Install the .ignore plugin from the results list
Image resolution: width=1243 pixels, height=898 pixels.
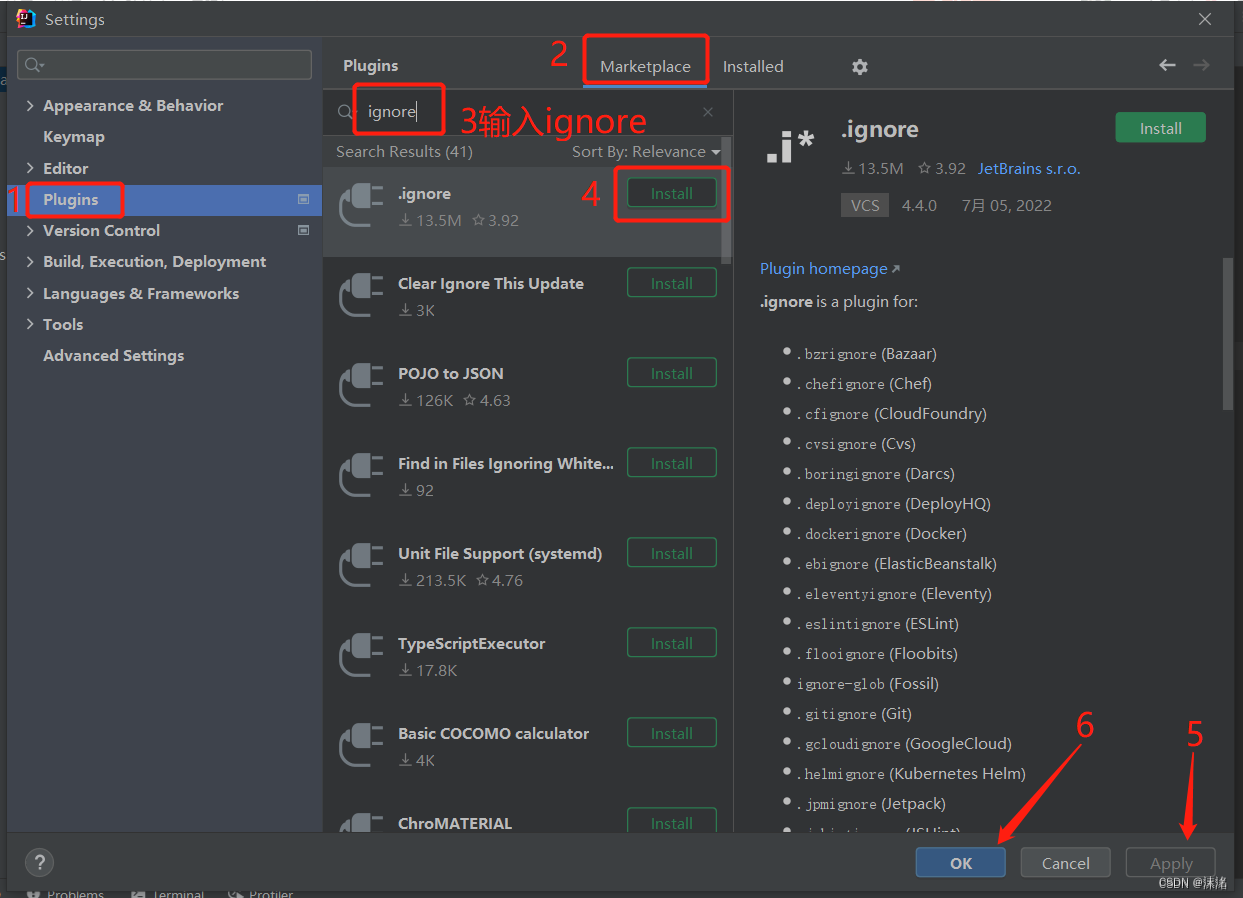[x=672, y=193]
